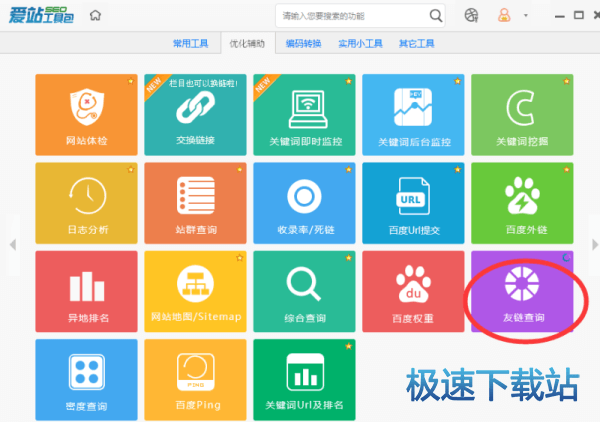Launch 密度查询 four-dot tile

tap(86, 380)
